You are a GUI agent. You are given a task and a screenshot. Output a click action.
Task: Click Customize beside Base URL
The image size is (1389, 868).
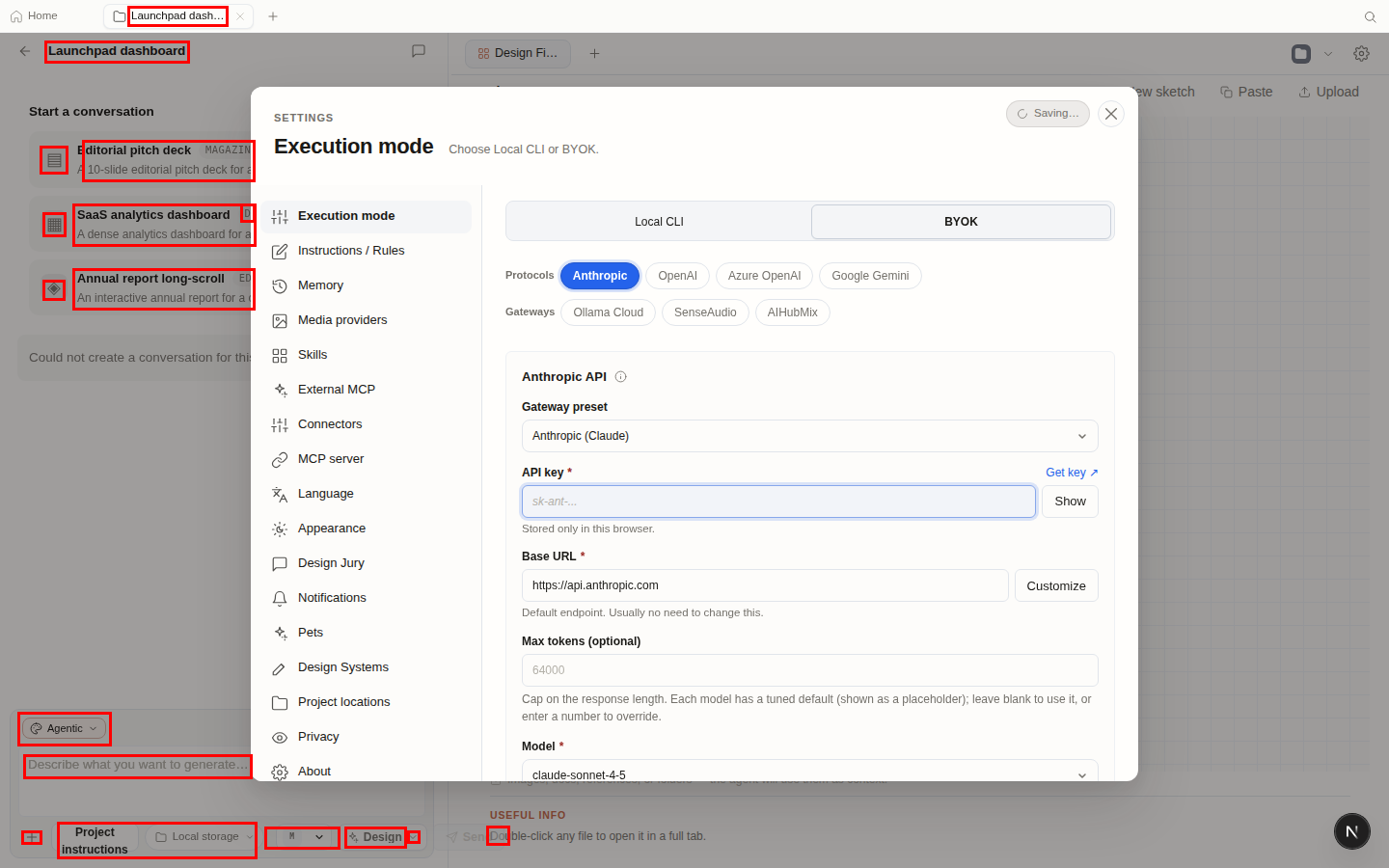(1056, 585)
